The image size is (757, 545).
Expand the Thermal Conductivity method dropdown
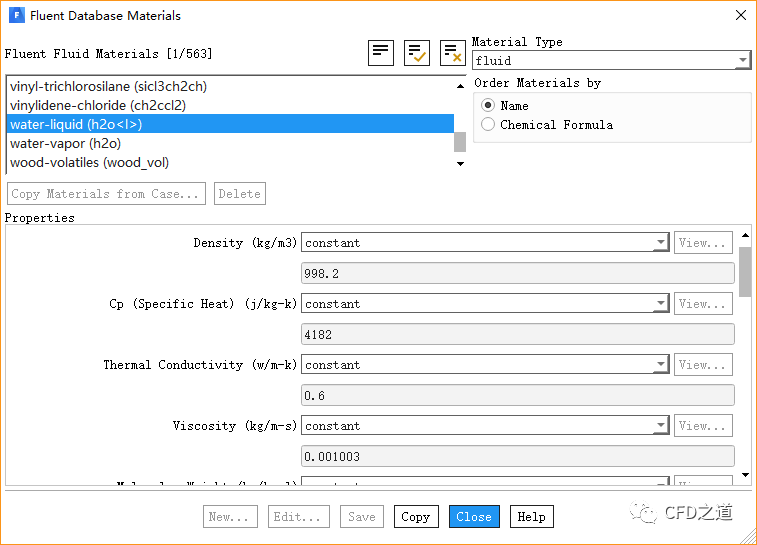pos(660,365)
